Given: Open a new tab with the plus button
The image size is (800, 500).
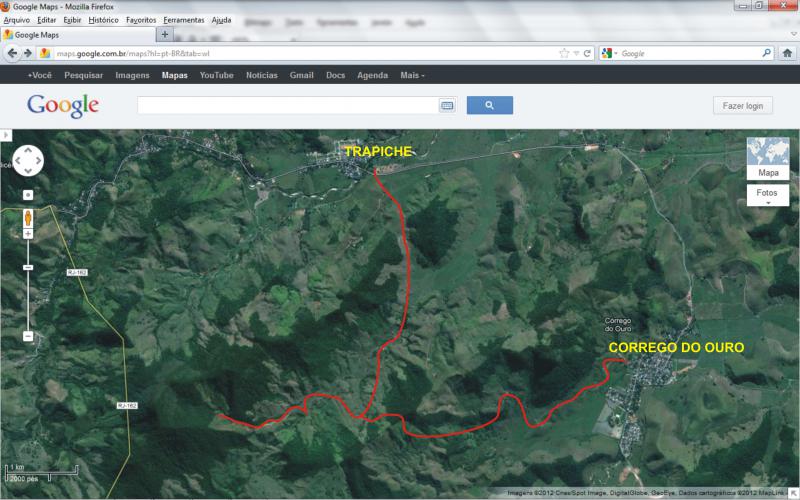Looking at the screenshot, I should 165,35.
